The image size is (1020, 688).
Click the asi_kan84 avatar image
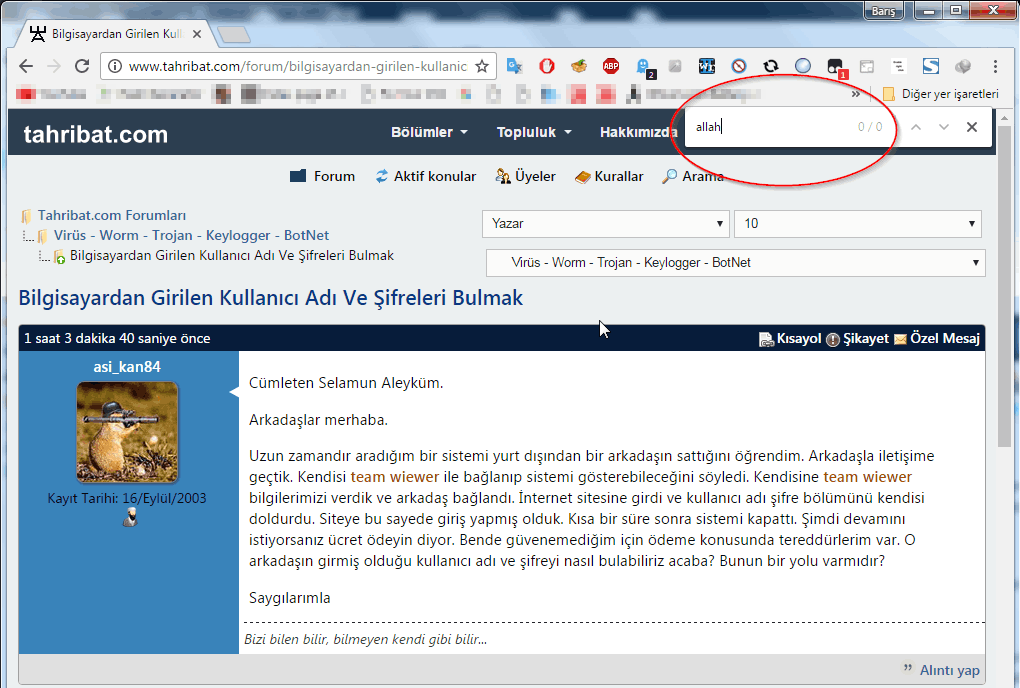(x=128, y=432)
